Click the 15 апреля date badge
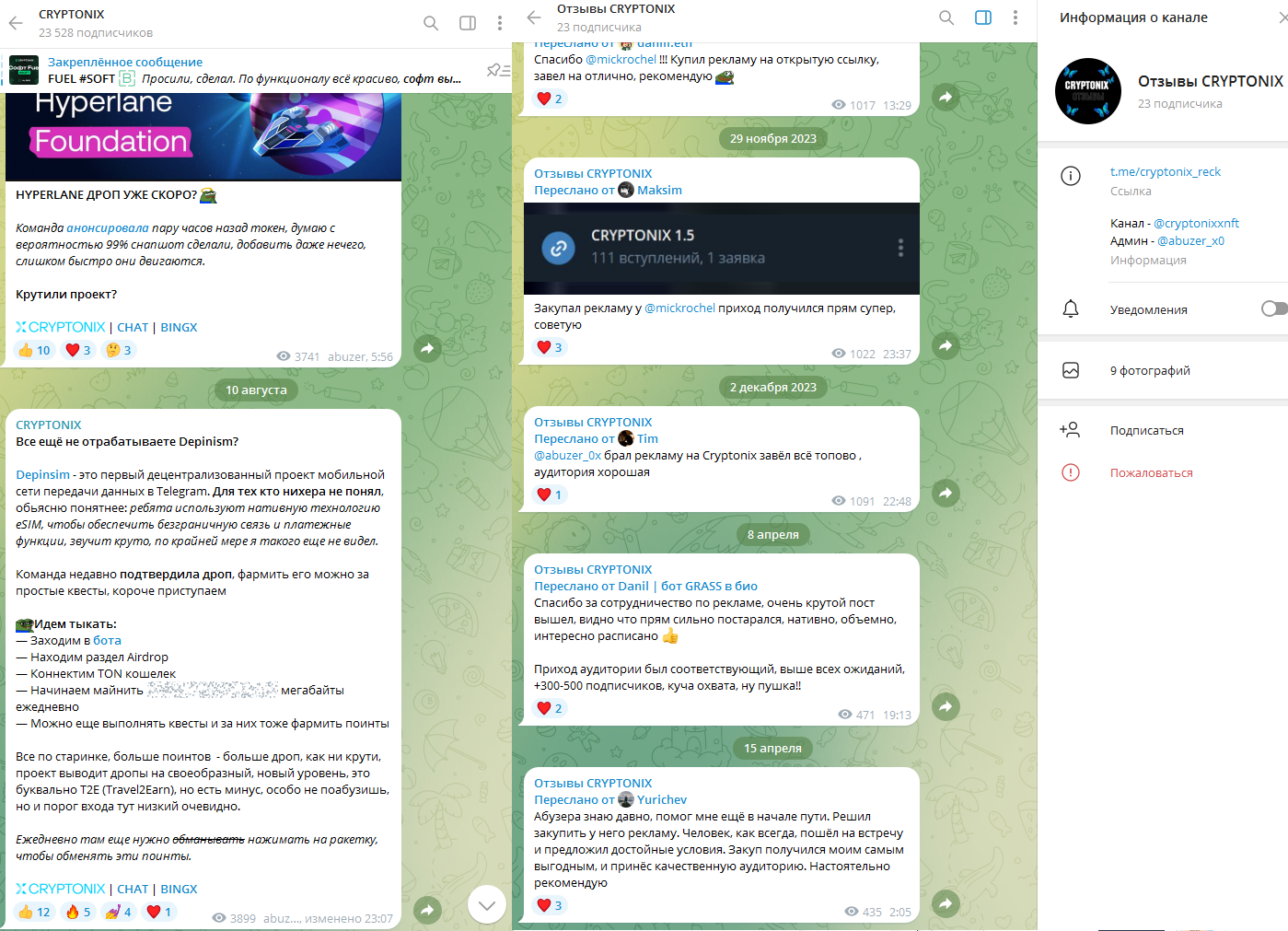 773,748
